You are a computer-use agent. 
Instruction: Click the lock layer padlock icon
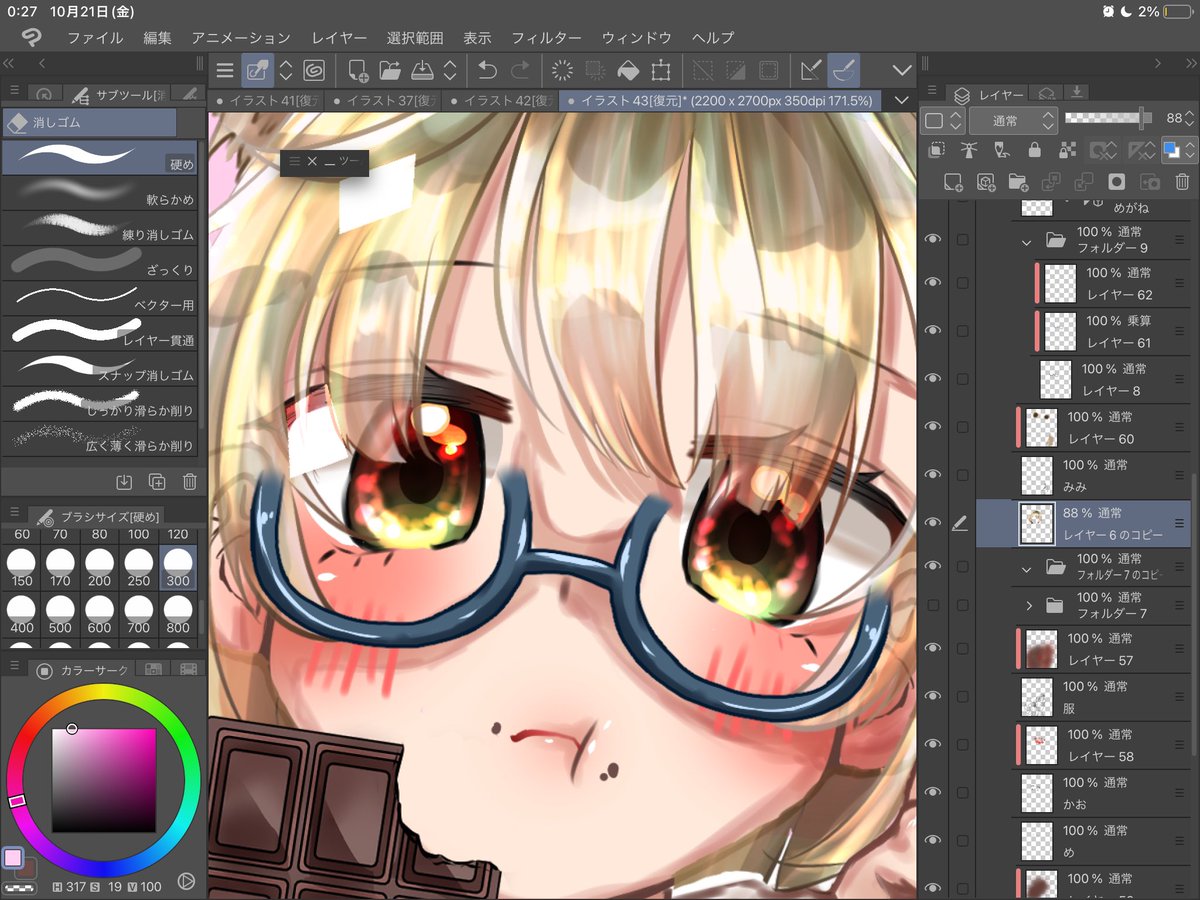tap(1034, 150)
